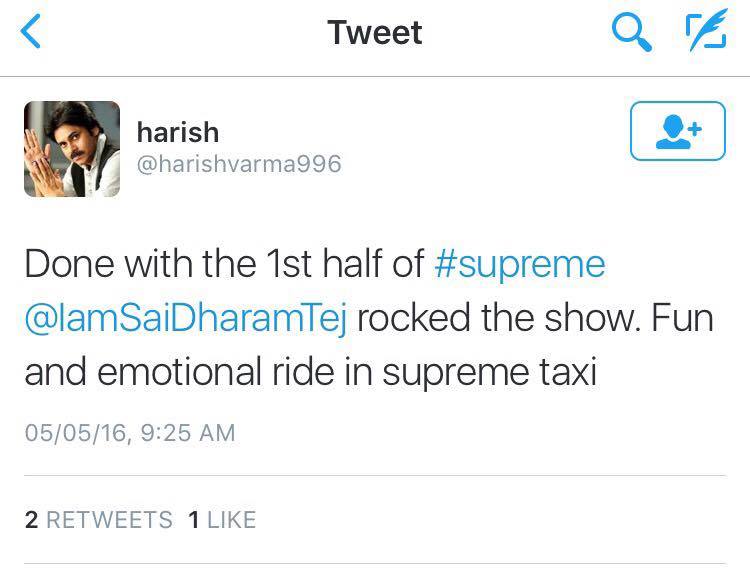The image size is (750, 568).
Task: Tap the plus sign on follow button
Action: pyautogui.click(x=694, y=128)
